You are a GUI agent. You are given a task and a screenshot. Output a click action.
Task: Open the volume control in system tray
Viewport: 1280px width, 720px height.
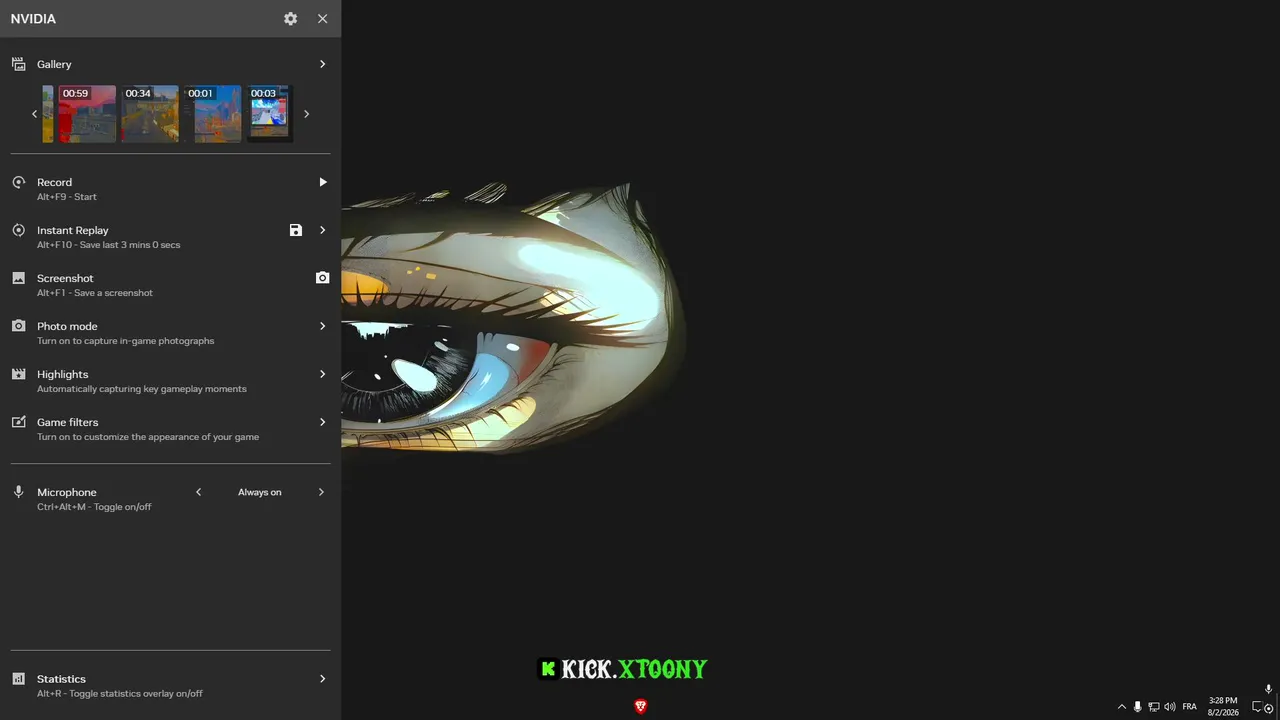[x=1170, y=707]
